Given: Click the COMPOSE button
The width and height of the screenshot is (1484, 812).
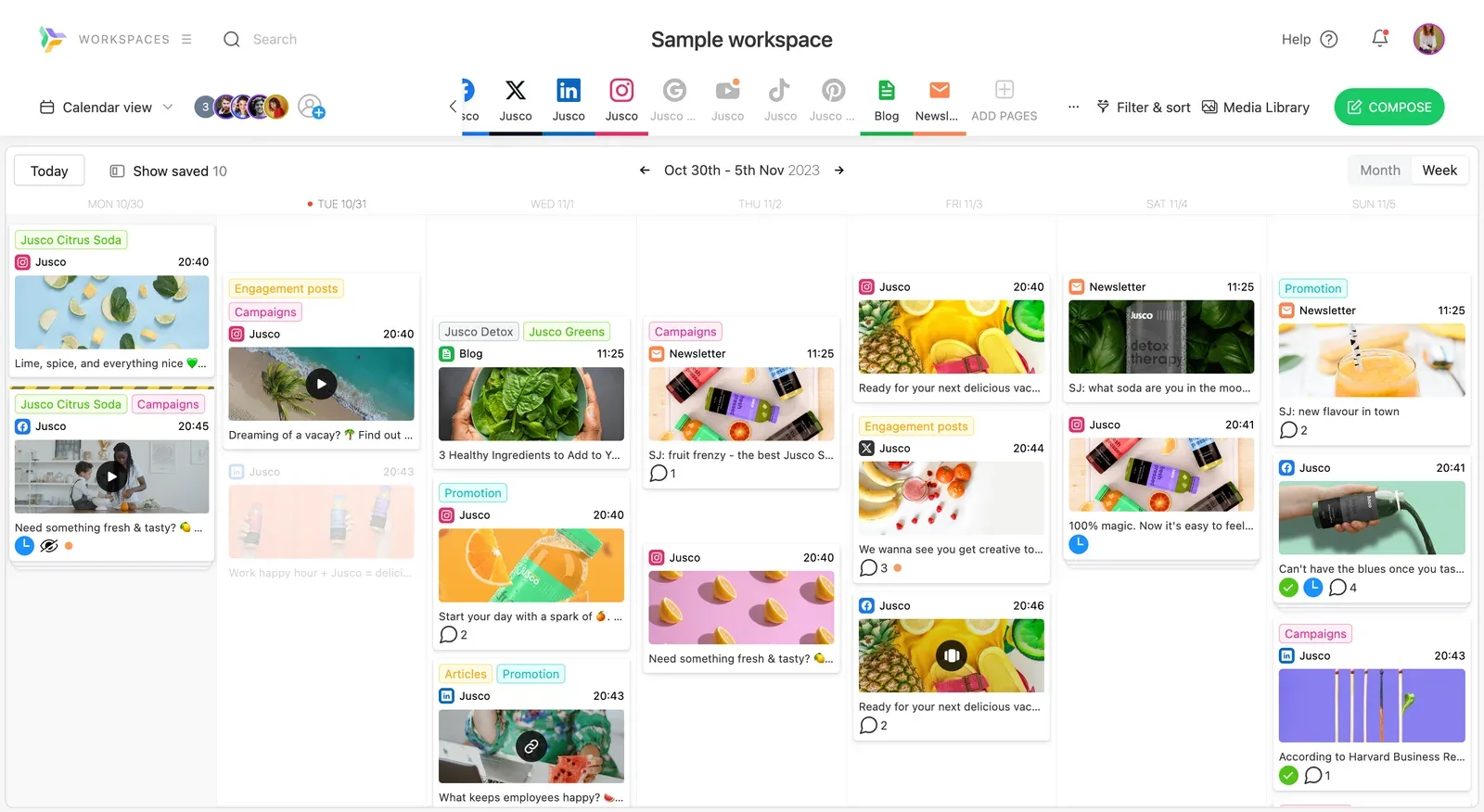Looking at the screenshot, I should point(1389,108).
